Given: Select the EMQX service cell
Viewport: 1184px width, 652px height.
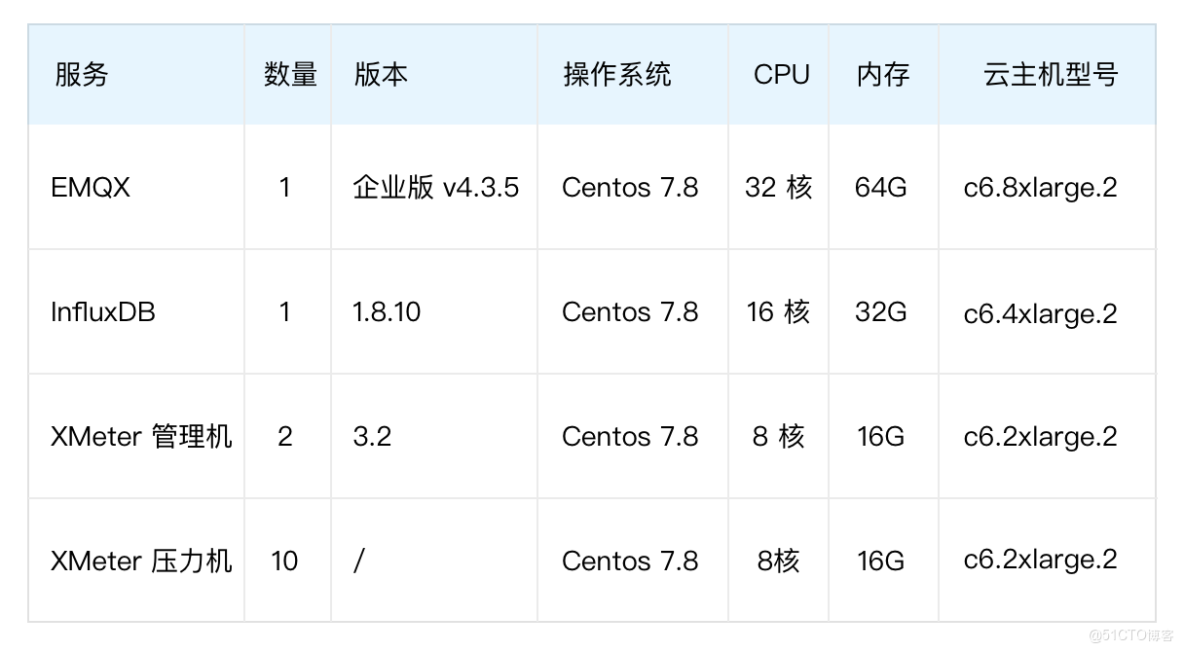Looking at the screenshot, I should 90,187.
